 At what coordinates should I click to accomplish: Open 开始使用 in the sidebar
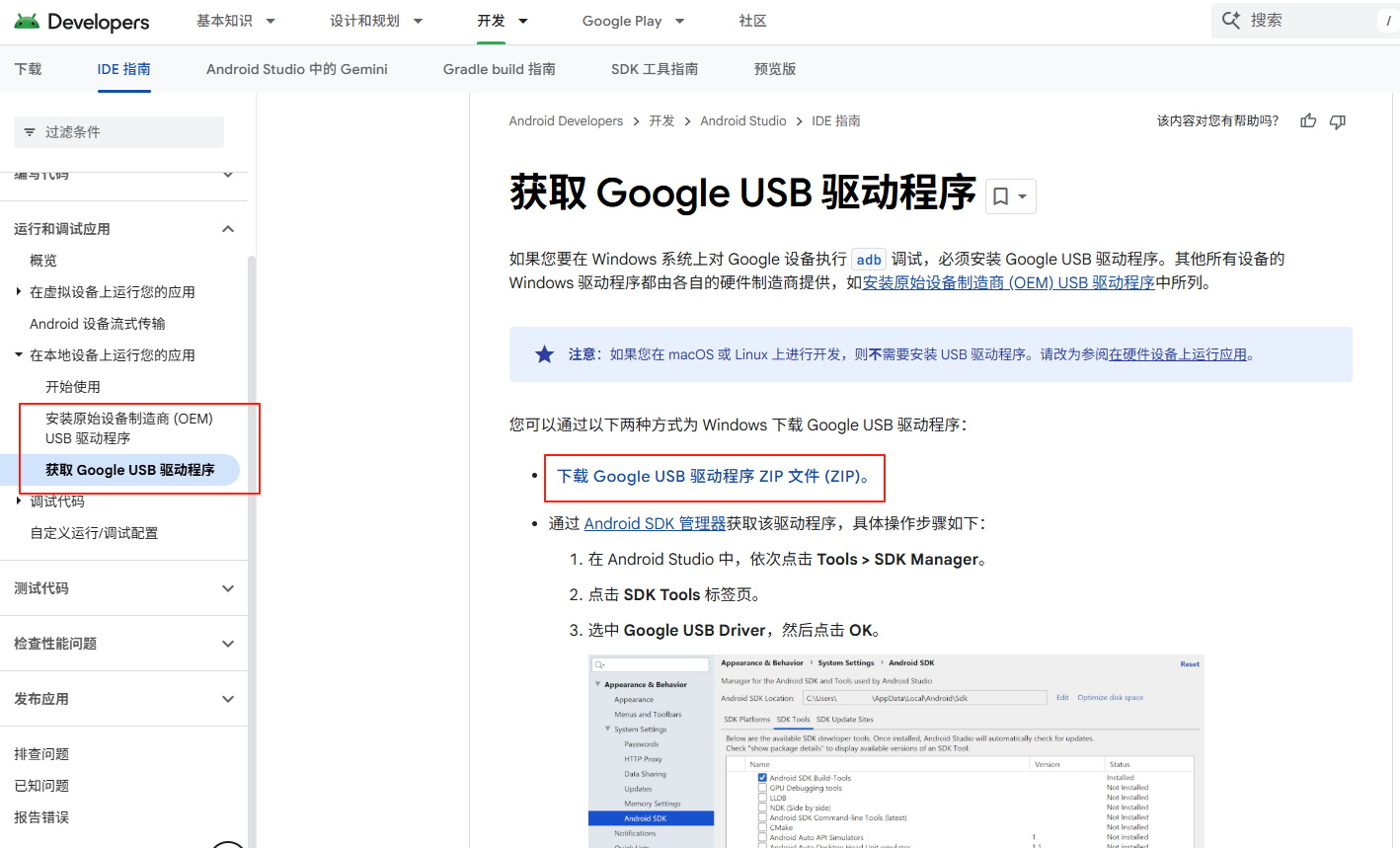[73, 387]
